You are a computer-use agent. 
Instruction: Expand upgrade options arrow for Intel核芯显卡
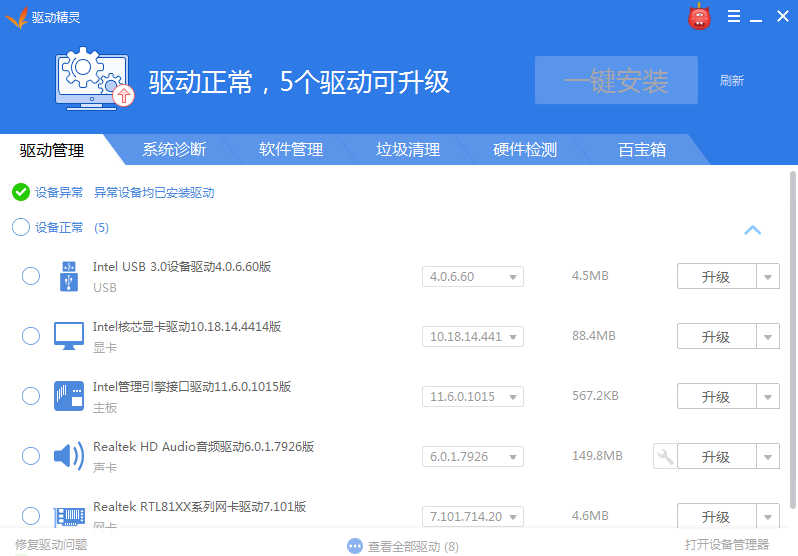pyautogui.click(x=768, y=337)
